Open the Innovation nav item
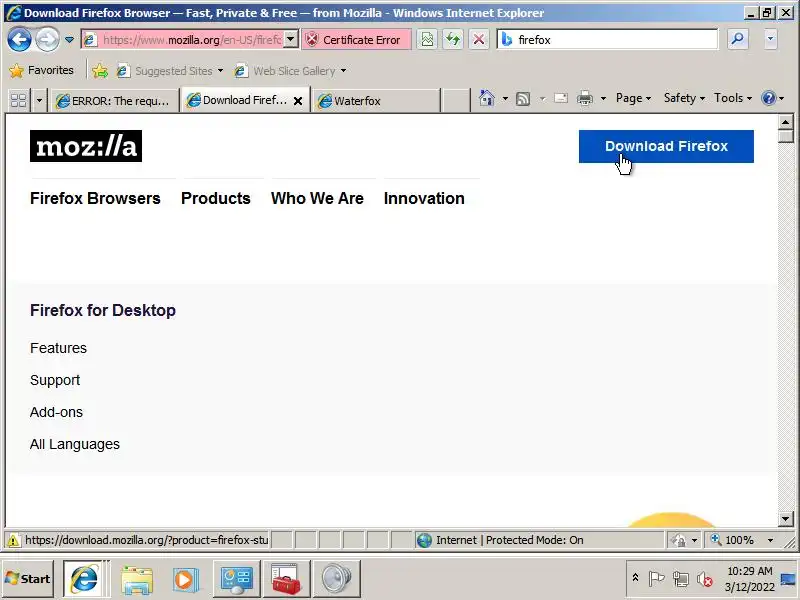The width and height of the screenshot is (800, 600). coord(424,198)
